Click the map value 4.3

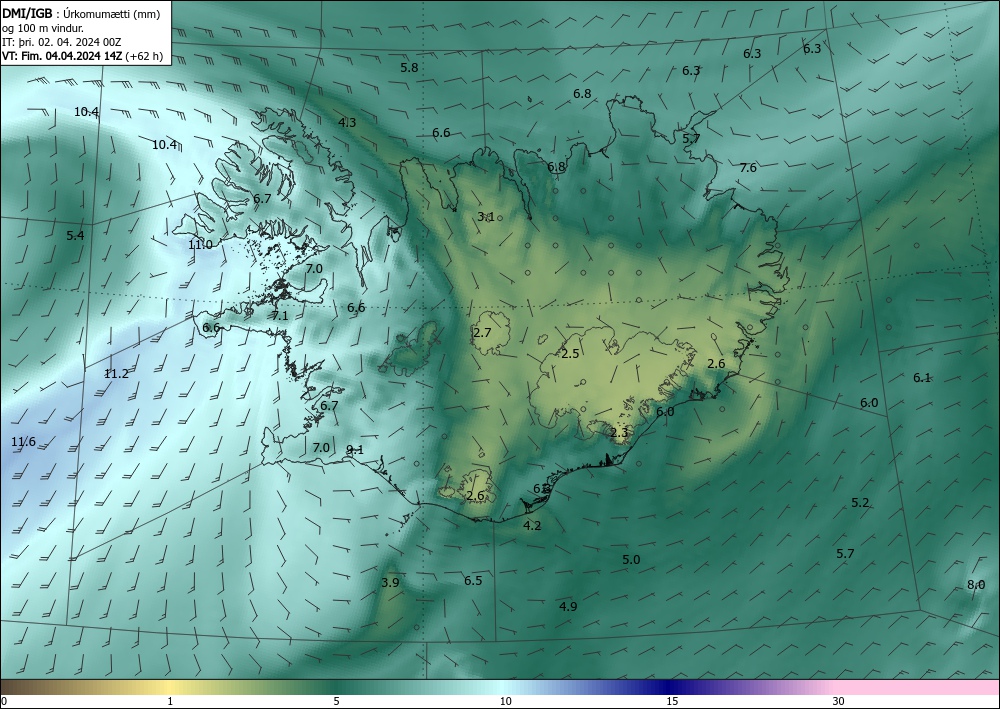[348, 122]
